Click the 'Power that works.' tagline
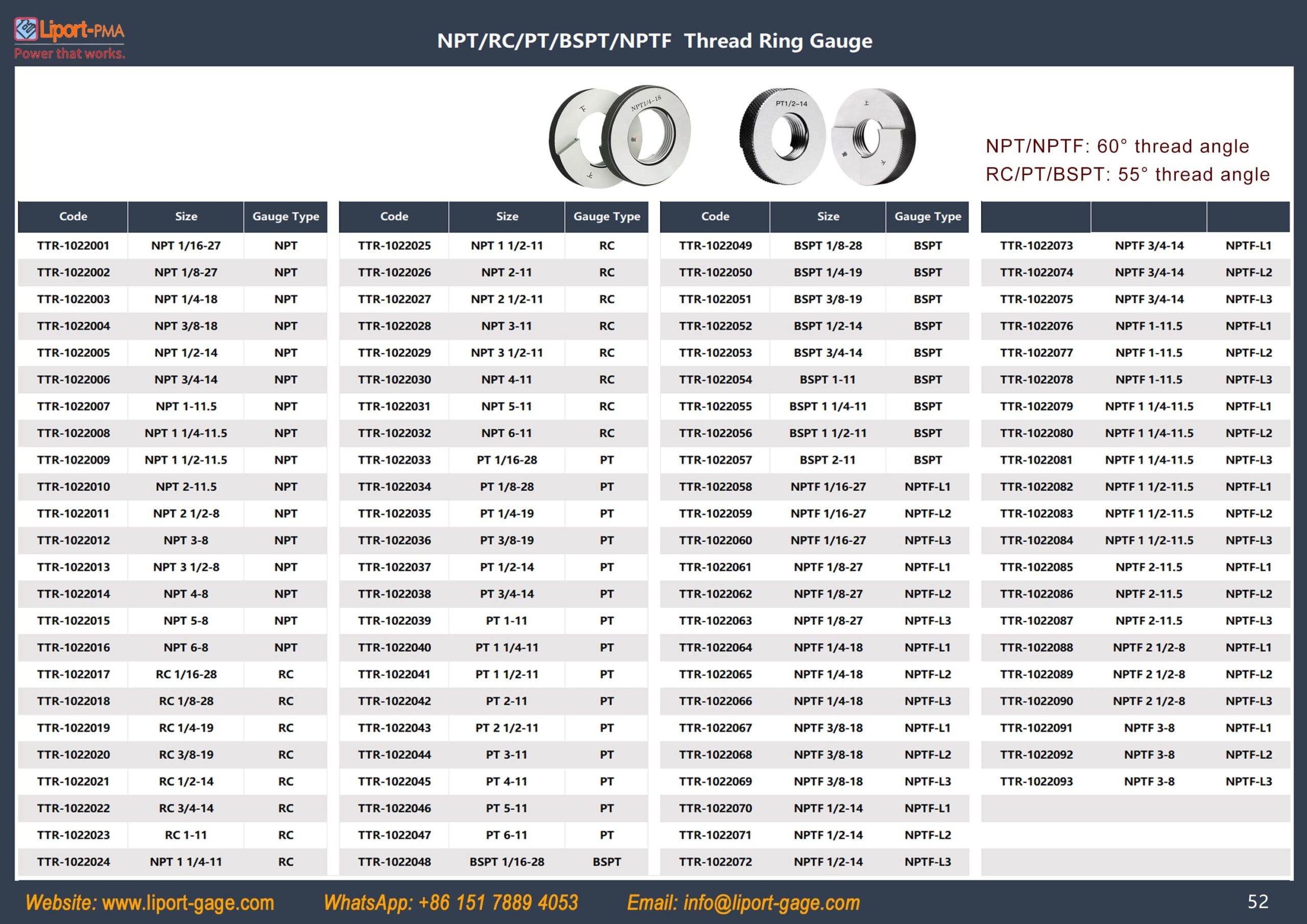Viewport: 1307px width, 924px height. pyautogui.click(x=69, y=54)
